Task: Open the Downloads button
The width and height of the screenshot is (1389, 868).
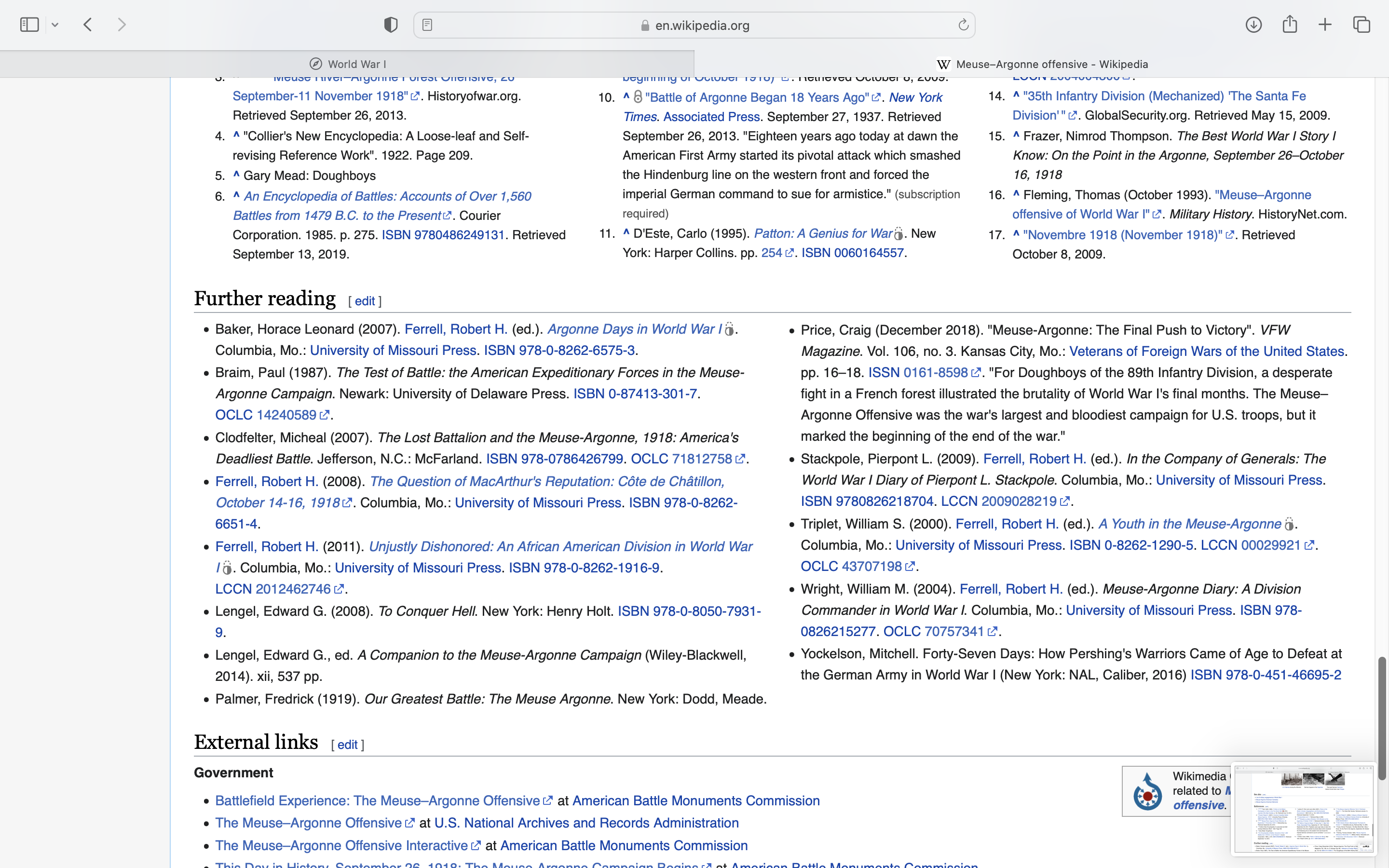Action: tap(1253, 25)
